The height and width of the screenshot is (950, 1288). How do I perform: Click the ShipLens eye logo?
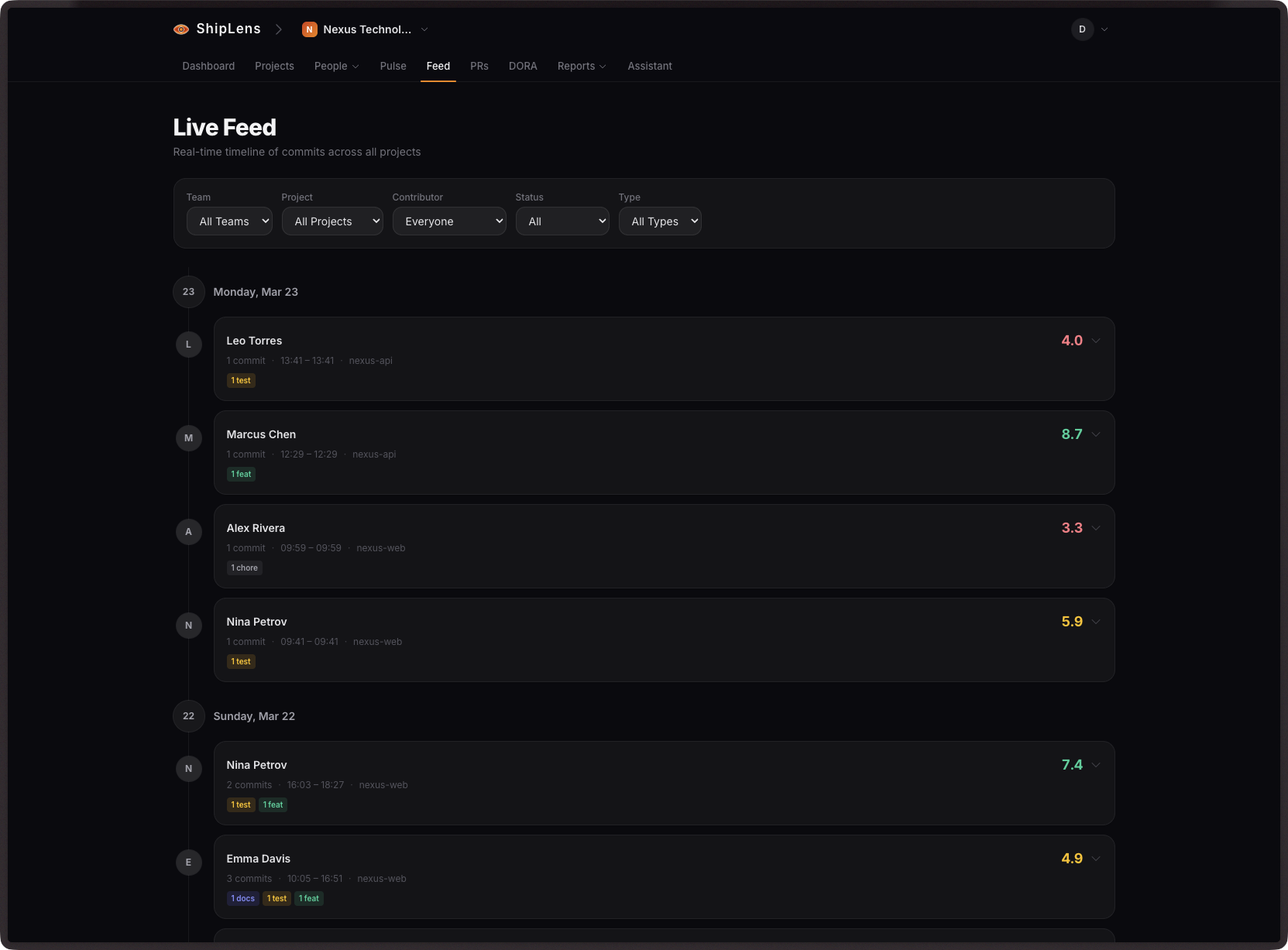(x=180, y=29)
